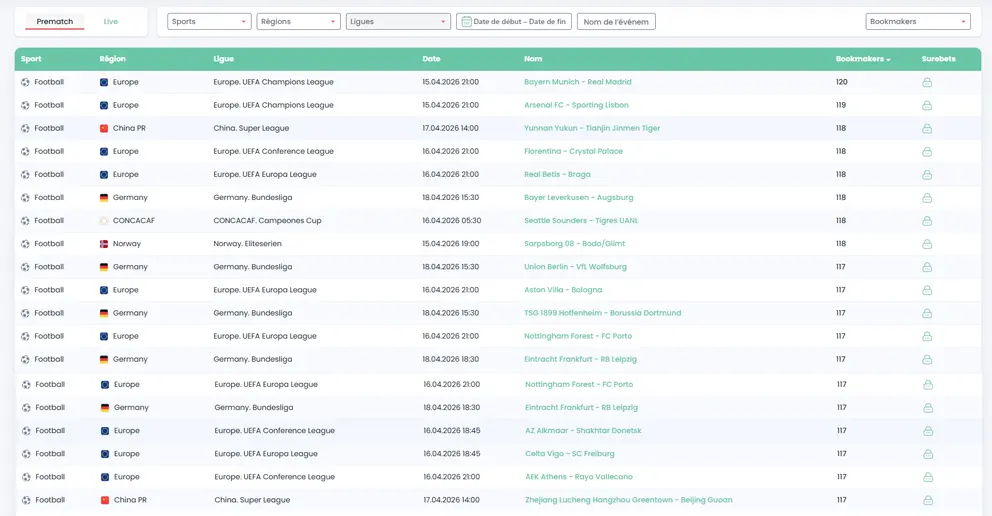Viewport: 992px width, 516px height.
Task: Sort by Bookmakers column header
Action: (862, 59)
